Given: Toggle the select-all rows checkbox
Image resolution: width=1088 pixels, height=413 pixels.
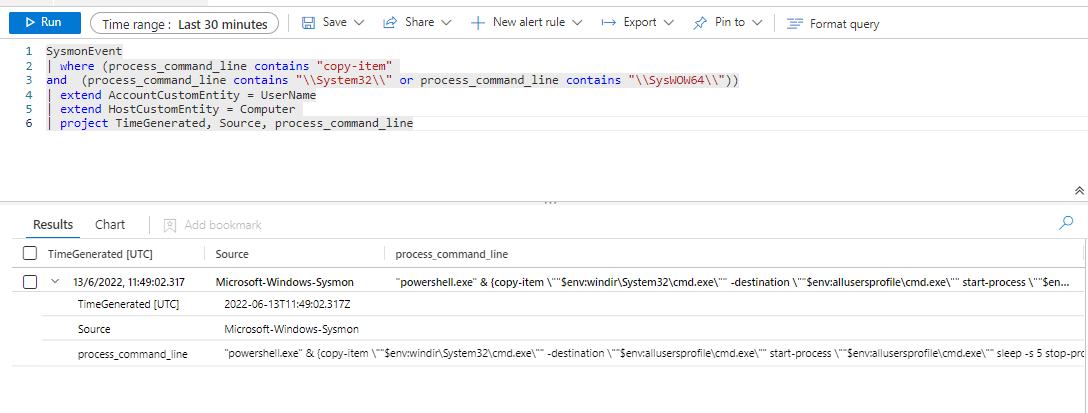Looking at the screenshot, I should tap(30, 254).
